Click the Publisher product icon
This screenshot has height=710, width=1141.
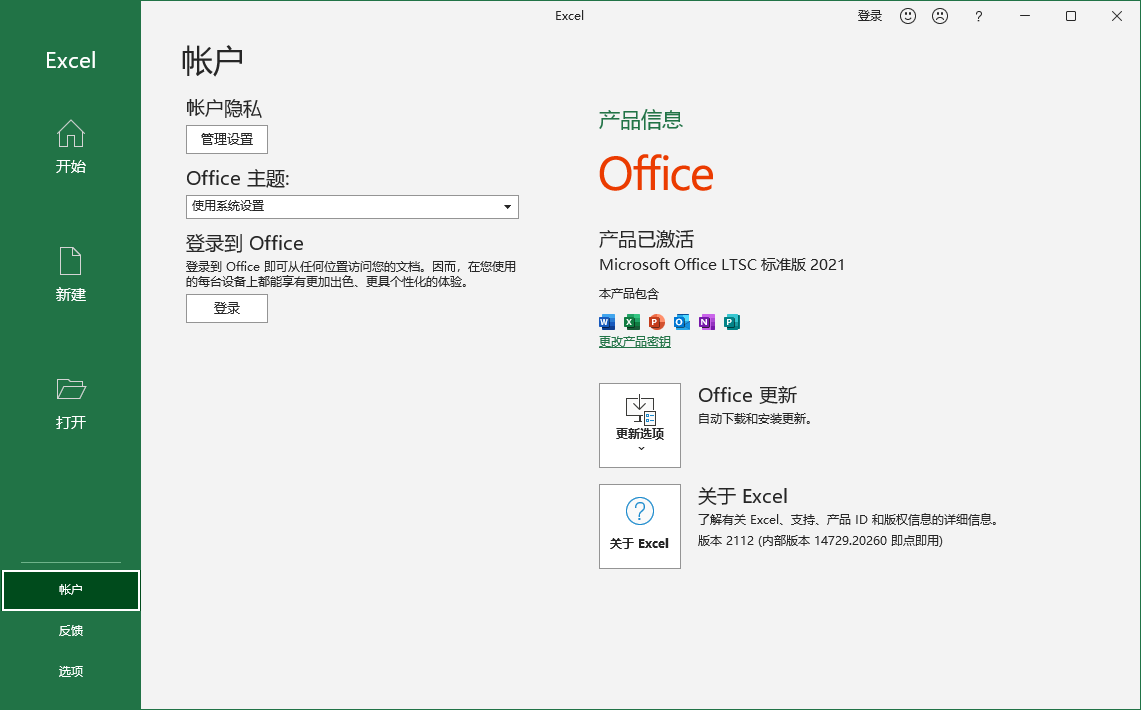tap(732, 322)
